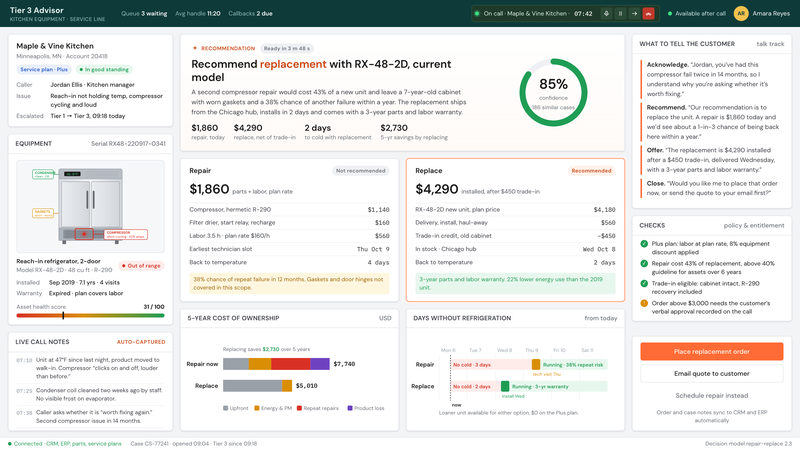Click the In good standing badge
Image resolution: width=800 pixels, height=450 pixels.
pyautogui.click(x=104, y=69)
